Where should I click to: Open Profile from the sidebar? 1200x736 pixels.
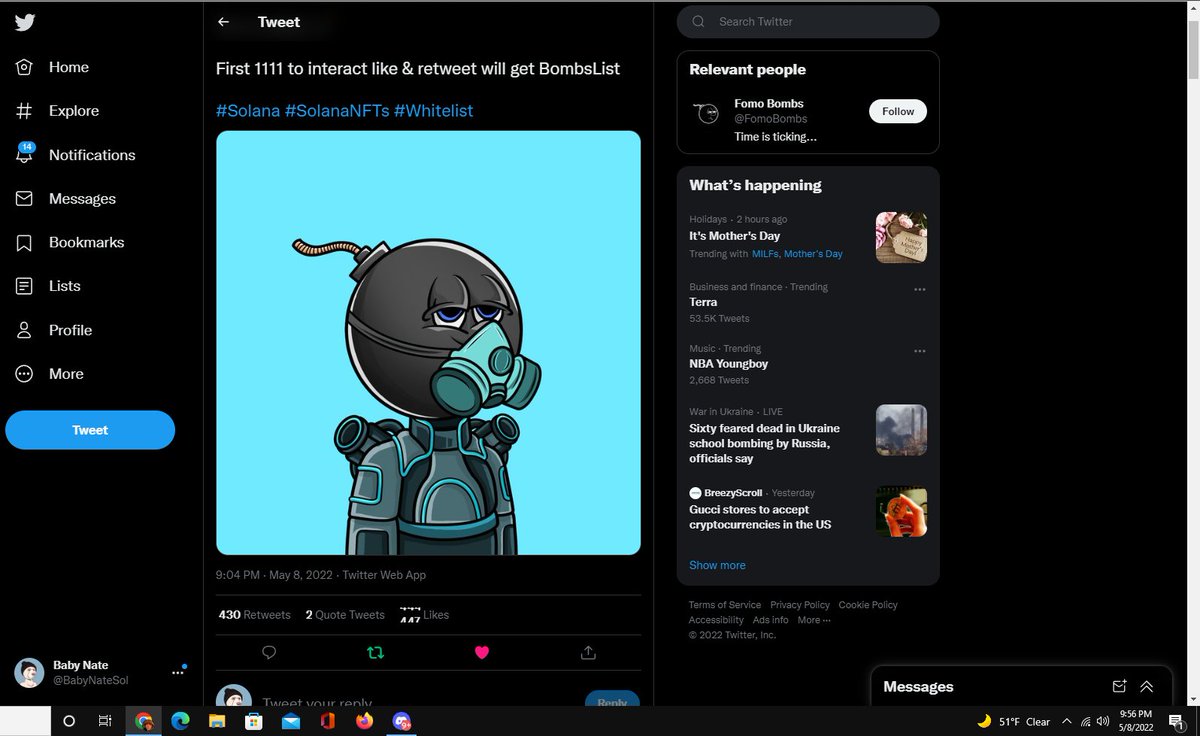pyautogui.click(x=54, y=330)
